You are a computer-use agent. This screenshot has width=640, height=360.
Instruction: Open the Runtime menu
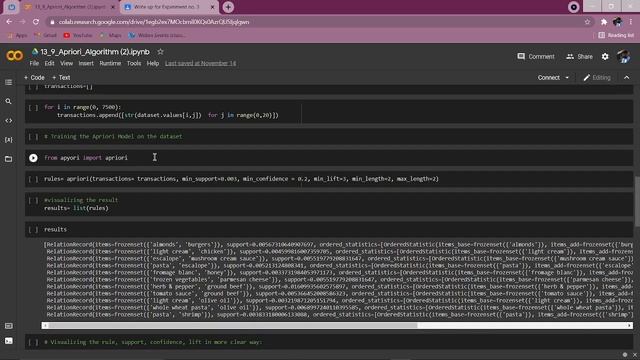[110, 64]
